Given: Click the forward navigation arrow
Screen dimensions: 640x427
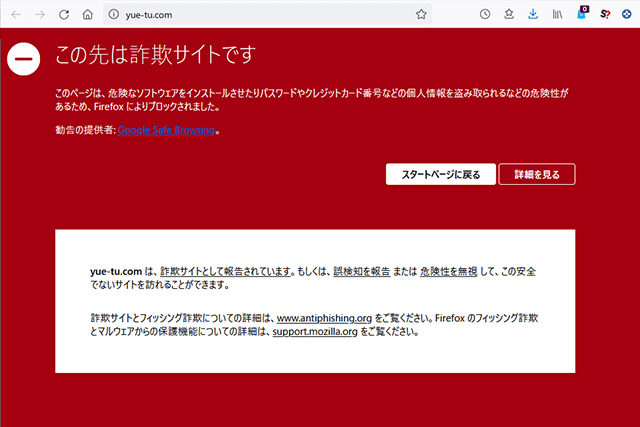Looking at the screenshot, I should [40, 15].
